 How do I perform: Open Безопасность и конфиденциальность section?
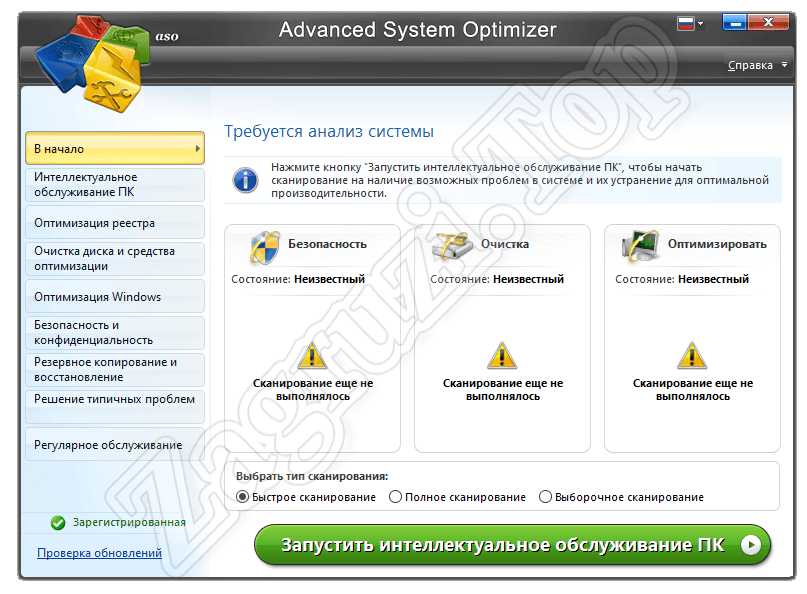(115, 333)
